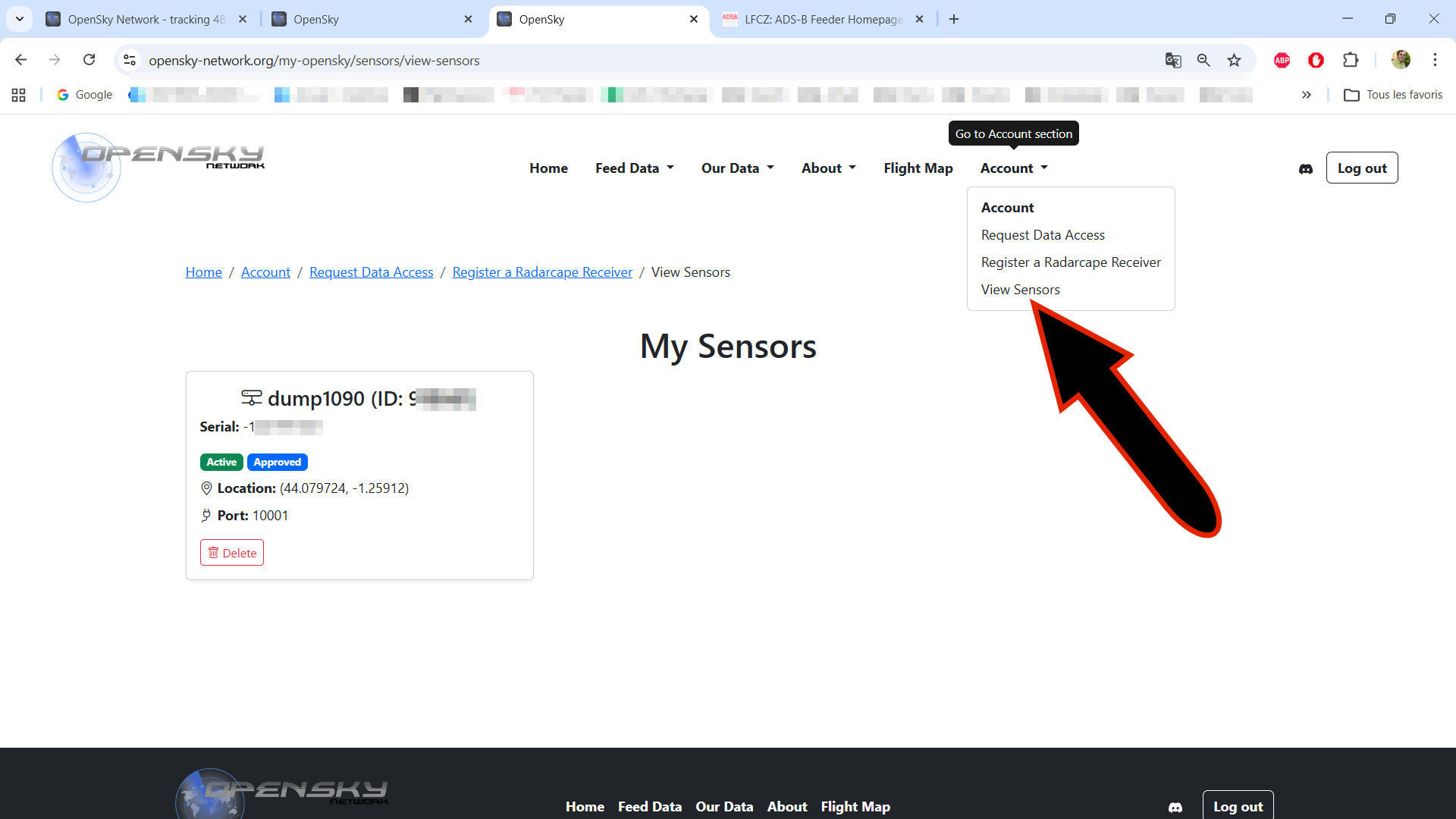1456x819 pixels.
Task: Show more bookmarks with the chevron
Action: click(x=1306, y=95)
